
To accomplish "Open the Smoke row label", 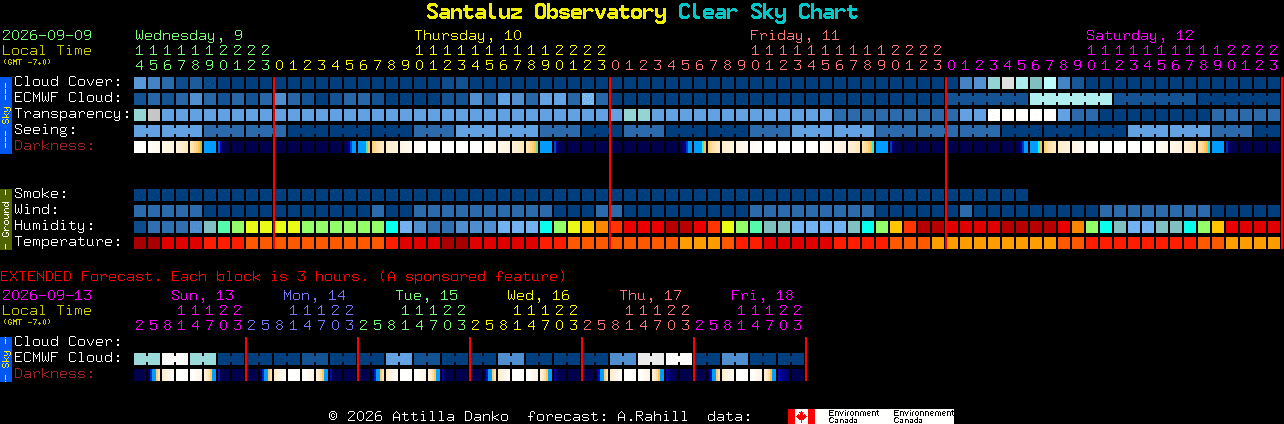I will click(40, 194).
